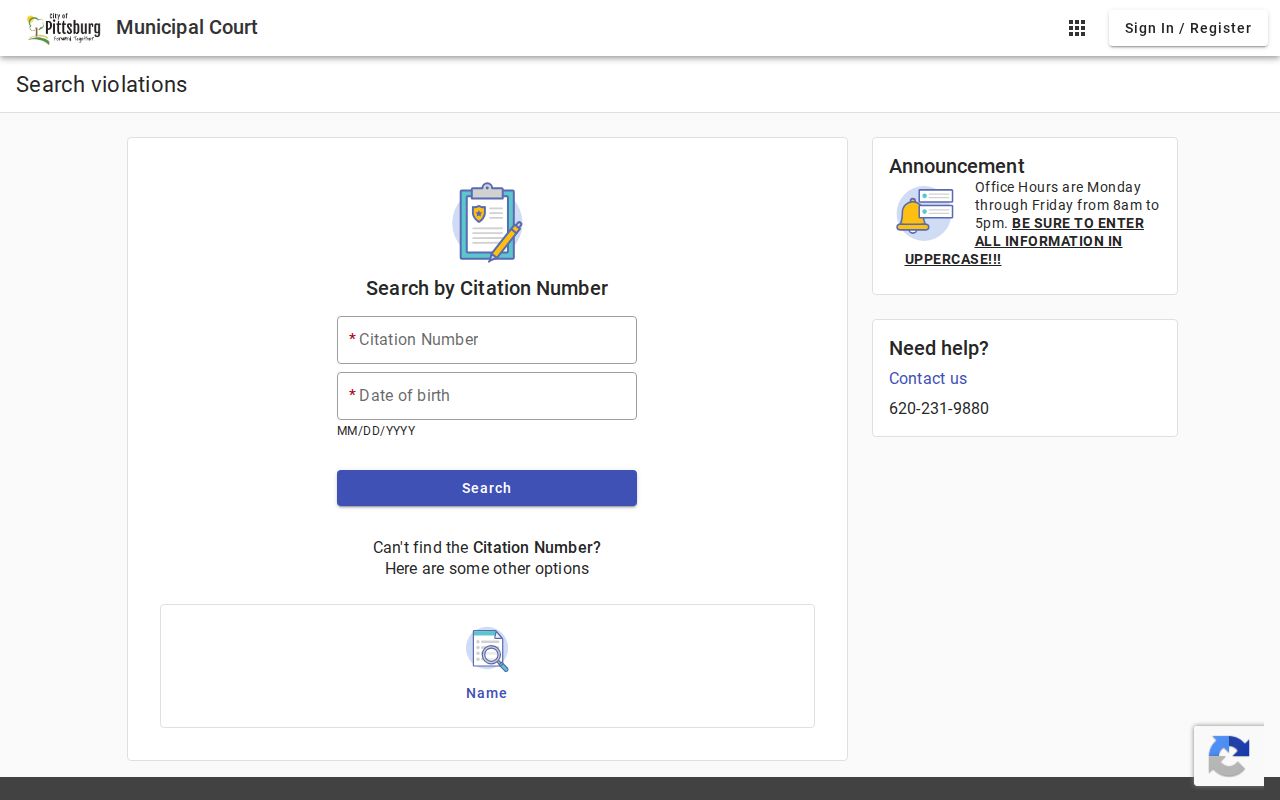1280x800 pixels.
Task: Open the apps grid menu
Action: 1077,28
